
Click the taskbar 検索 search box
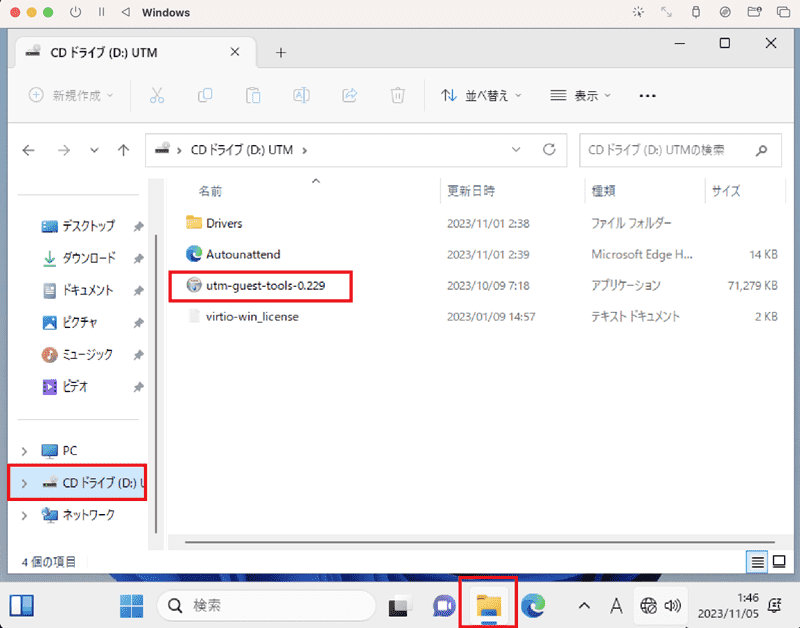266,606
